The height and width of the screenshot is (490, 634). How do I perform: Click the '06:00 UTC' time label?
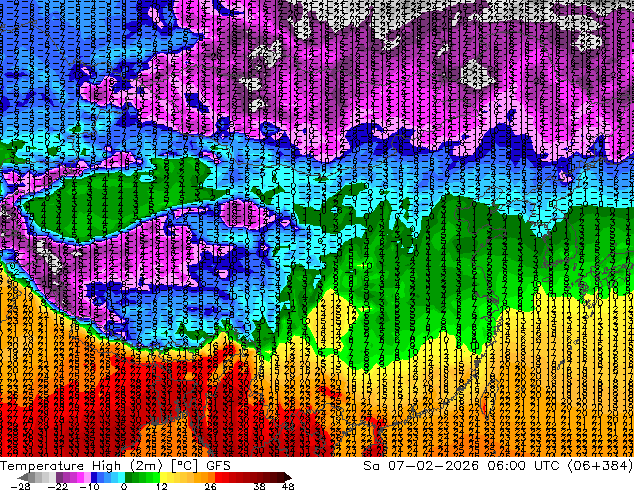(x=524, y=466)
